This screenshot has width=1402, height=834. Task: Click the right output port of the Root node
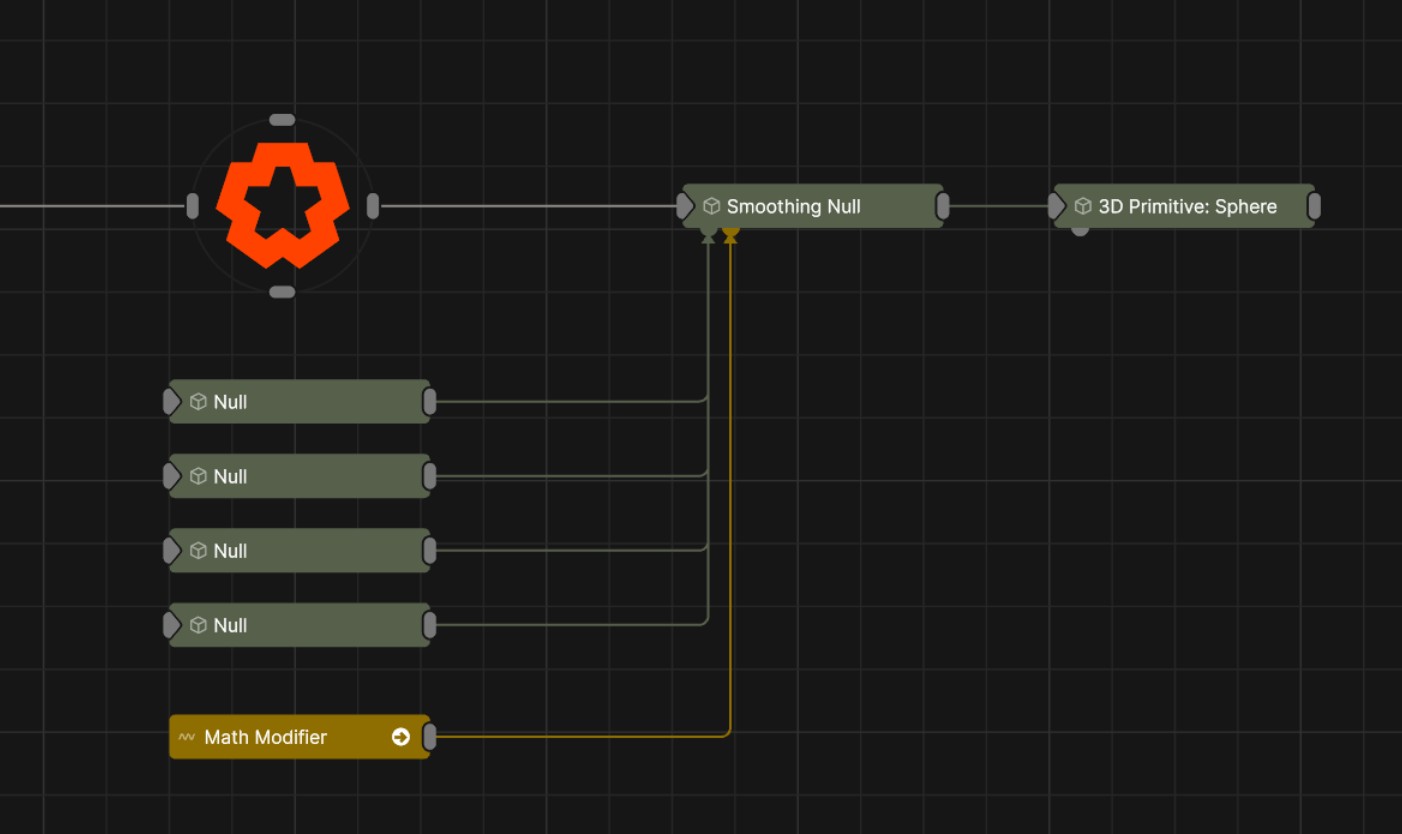[x=373, y=206]
